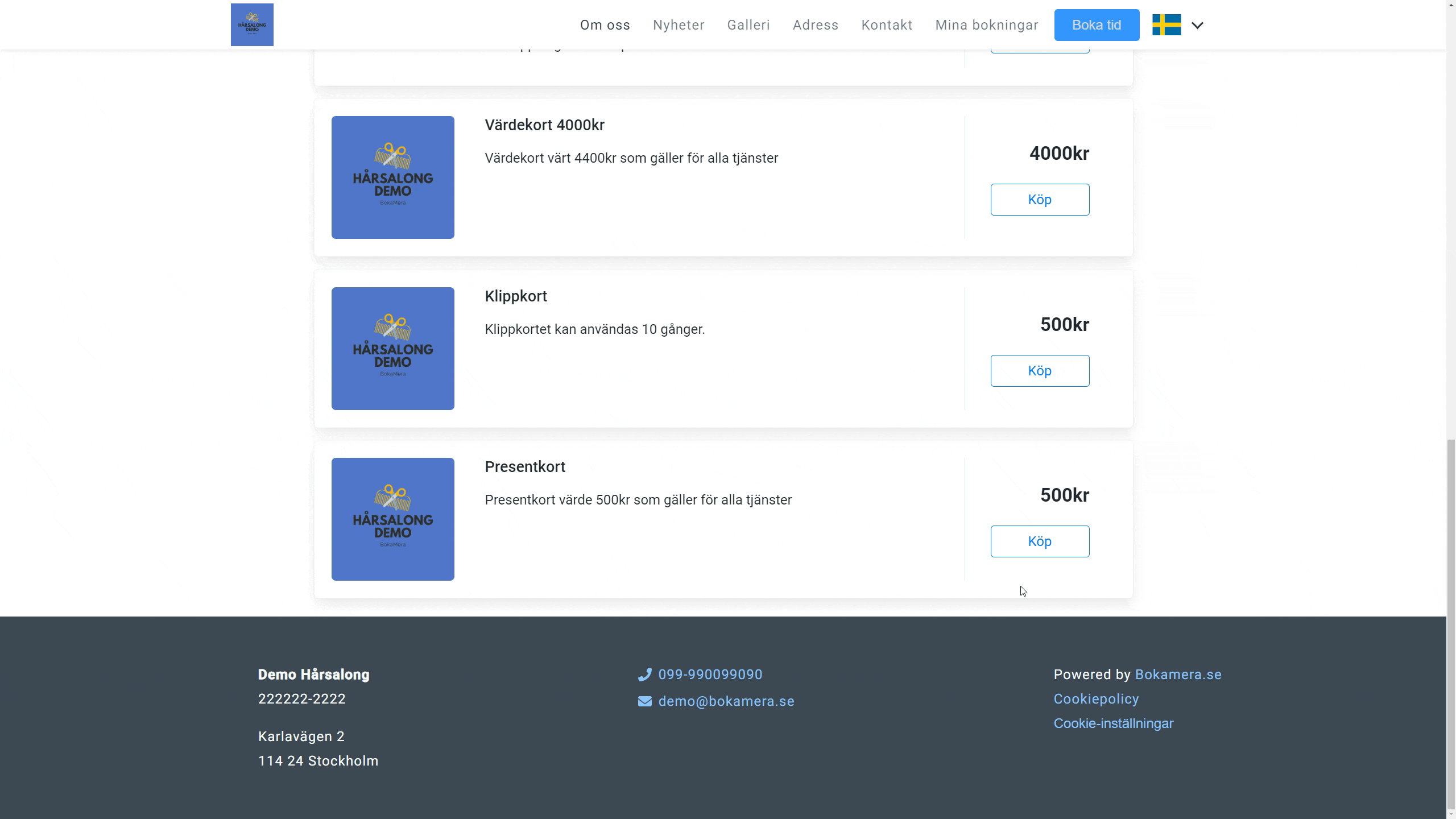Navigate to Adress
This screenshot has height=819, width=1456.
(816, 25)
